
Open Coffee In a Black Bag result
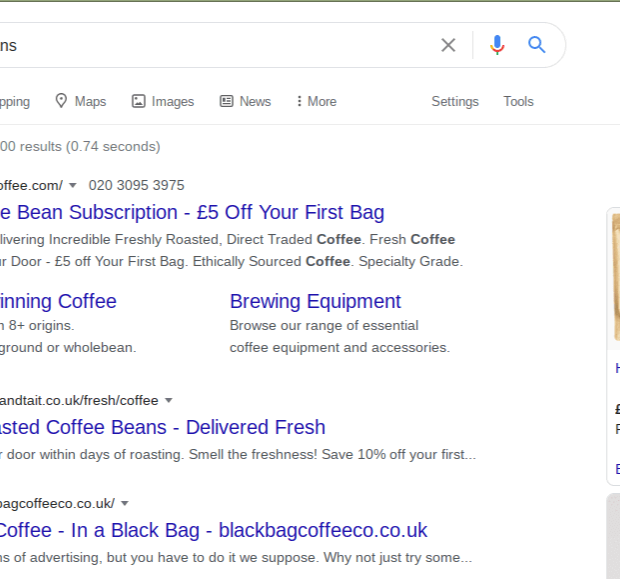(213, 530)
